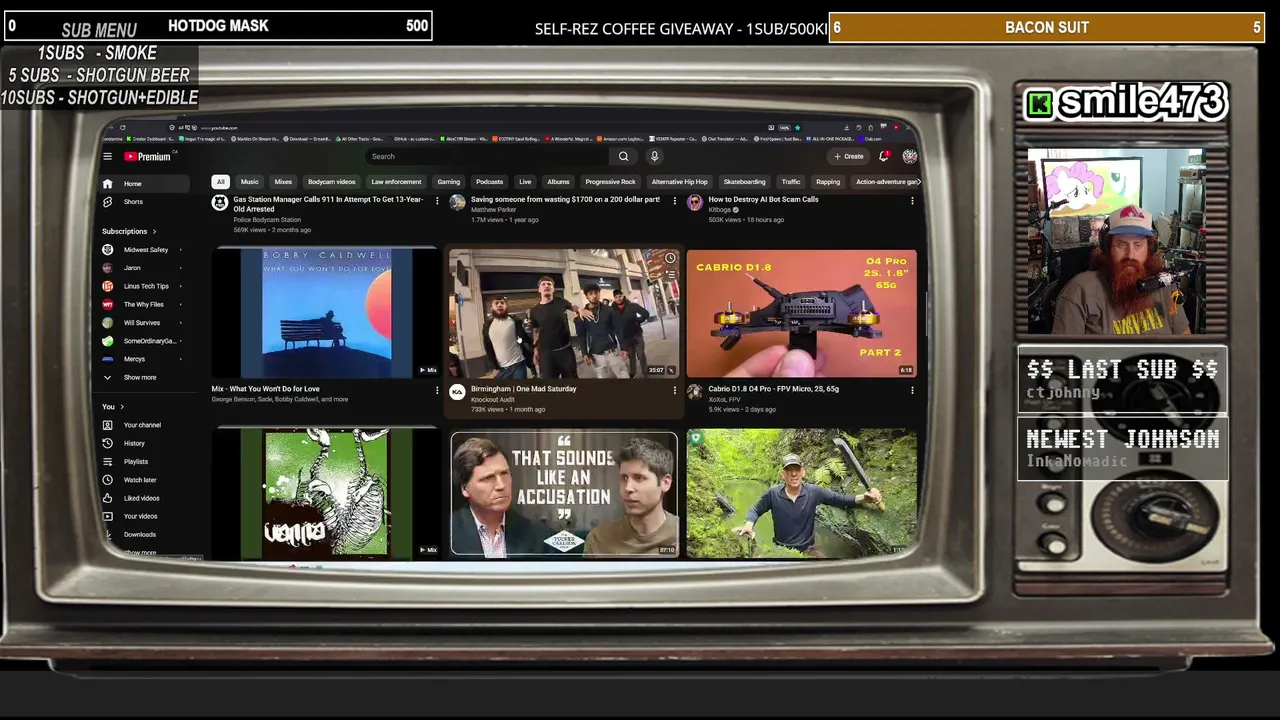The width and height of the screenshot is (1280, 720).
Task: Open more options for Cabrio D1.8 video
Action: pyautogui.click(x=912, y=390)
